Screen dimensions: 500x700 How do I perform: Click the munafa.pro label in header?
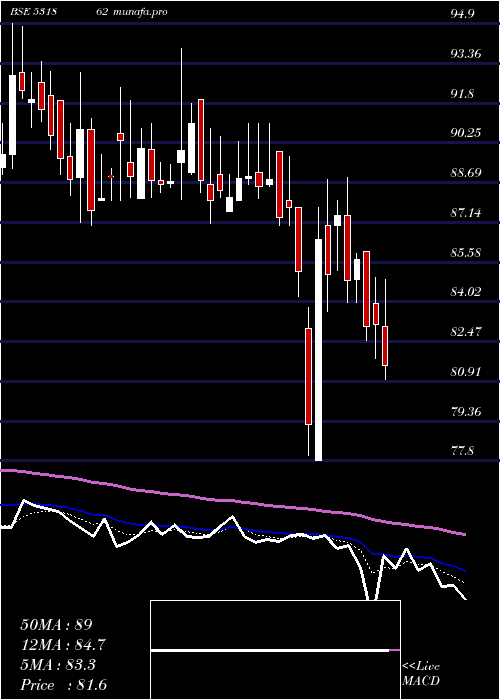[x=140, y=12]
